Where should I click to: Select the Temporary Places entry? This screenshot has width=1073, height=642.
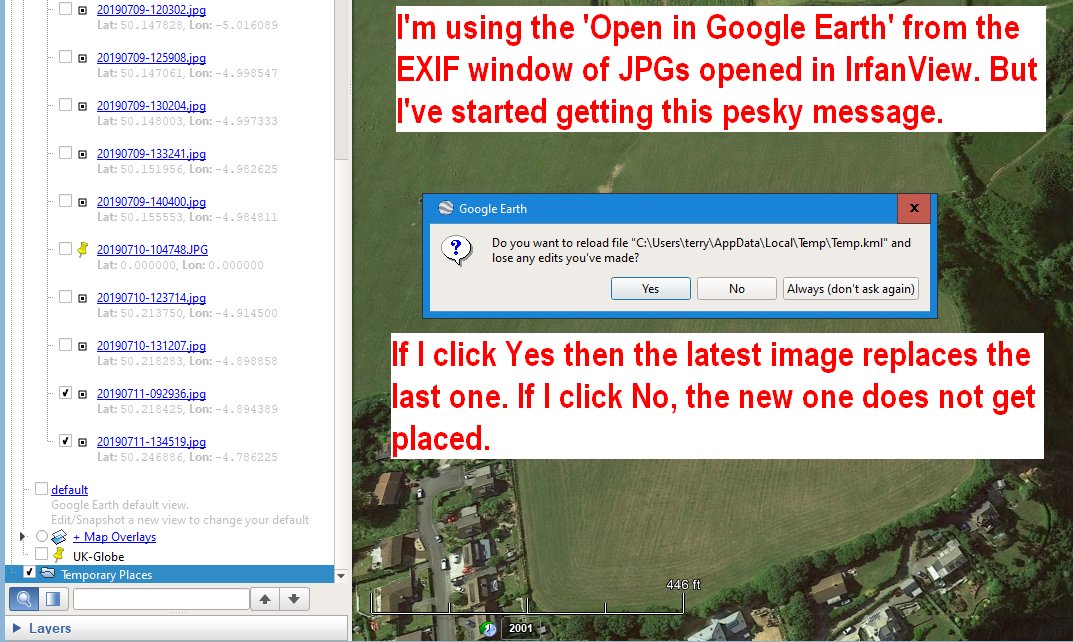pyautogui.click(x=105, y=574)
